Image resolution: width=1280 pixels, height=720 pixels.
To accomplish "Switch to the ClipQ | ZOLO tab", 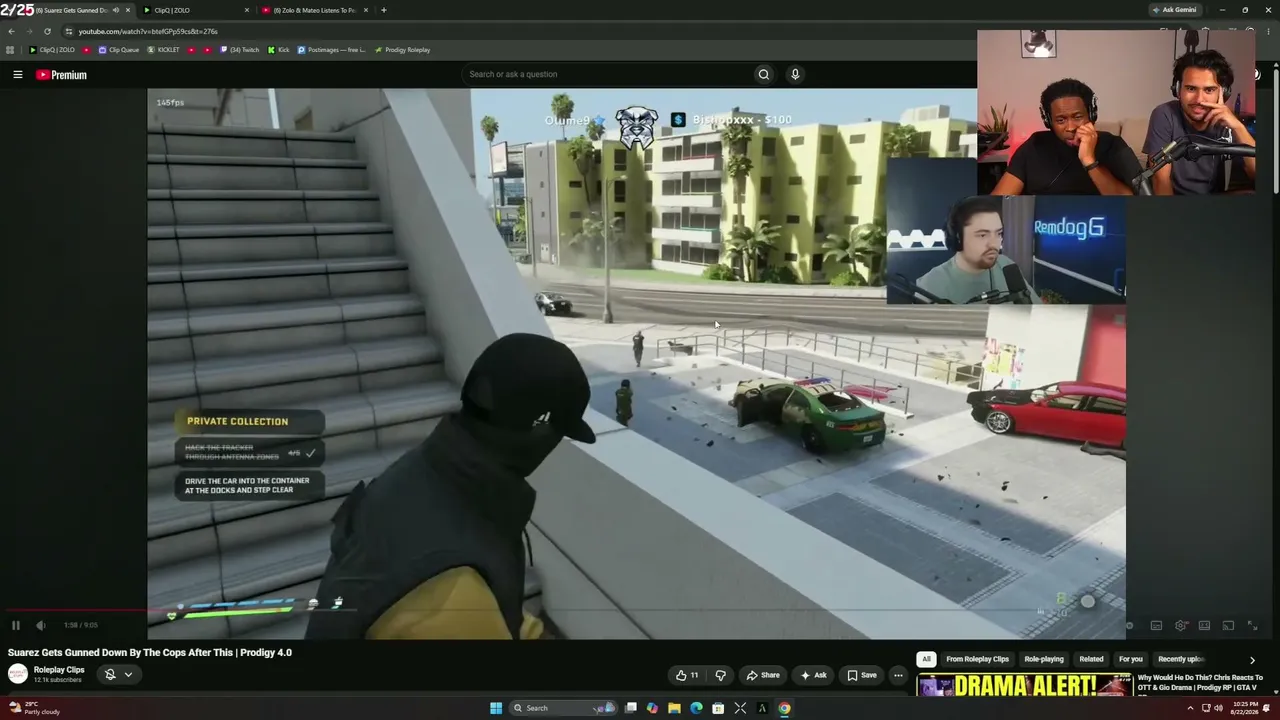I will (195, 10).
